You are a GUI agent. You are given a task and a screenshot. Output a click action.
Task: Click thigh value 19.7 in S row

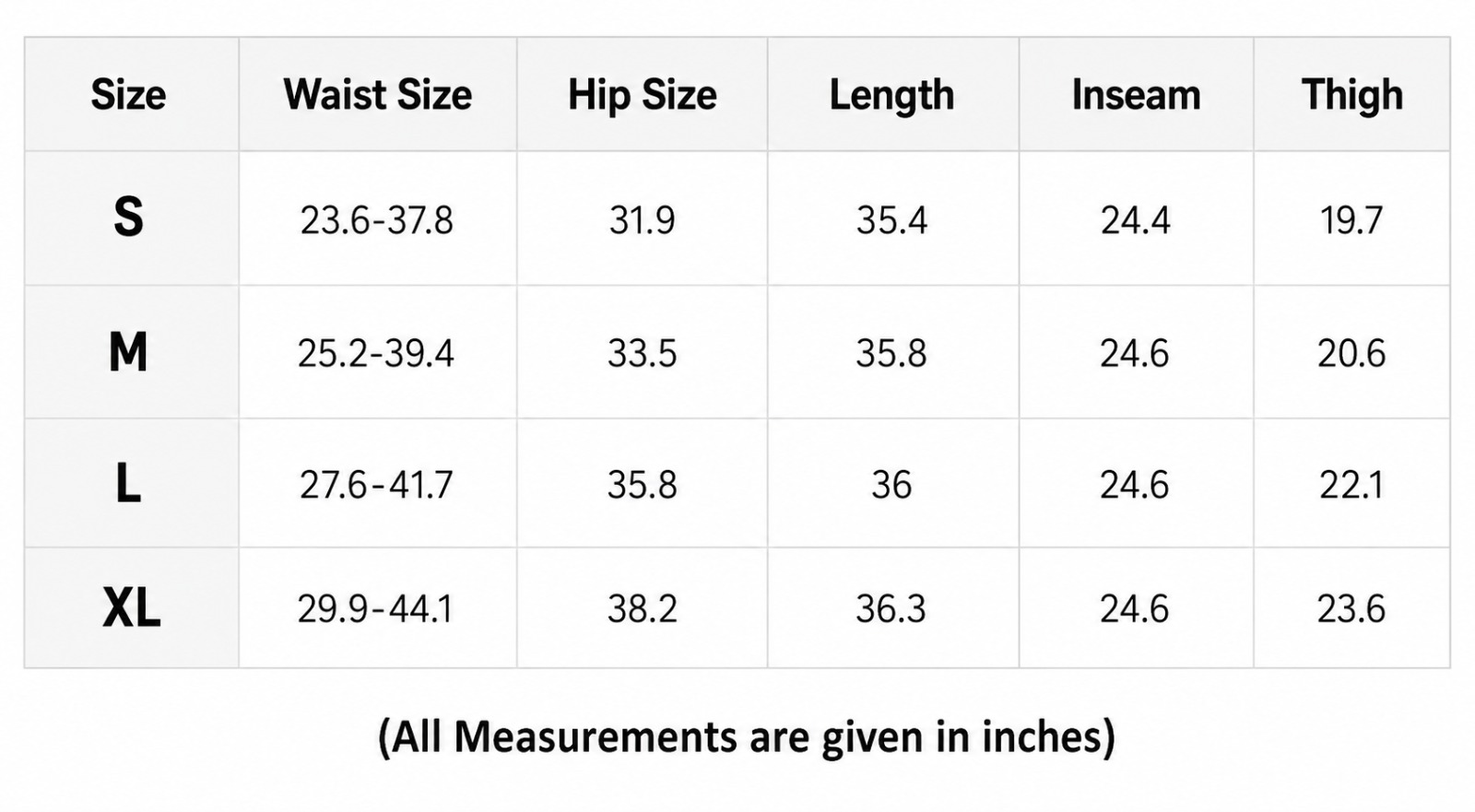click(x=1351, y=220)
